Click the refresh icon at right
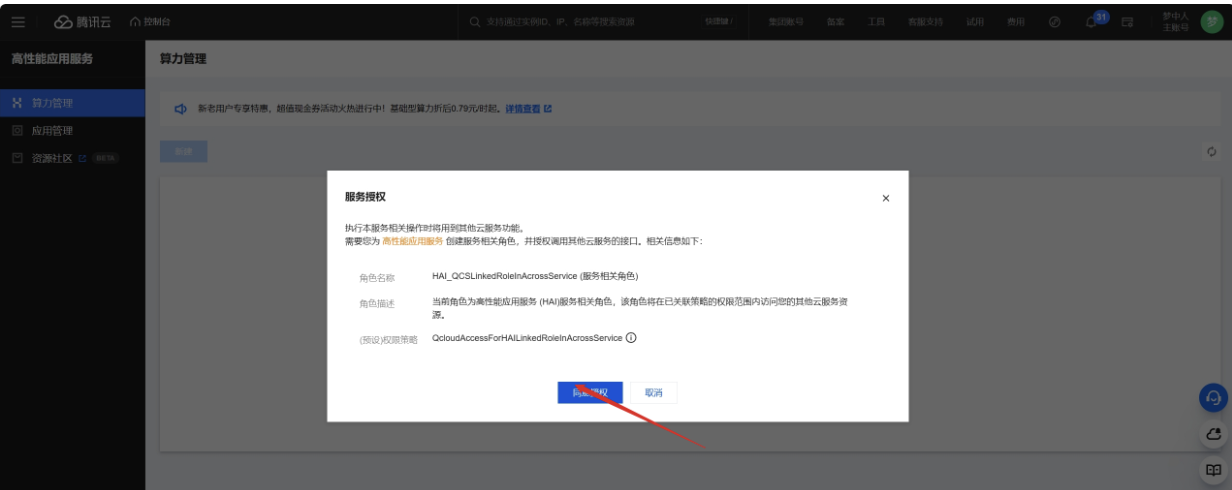 [x=1211, y=151]
